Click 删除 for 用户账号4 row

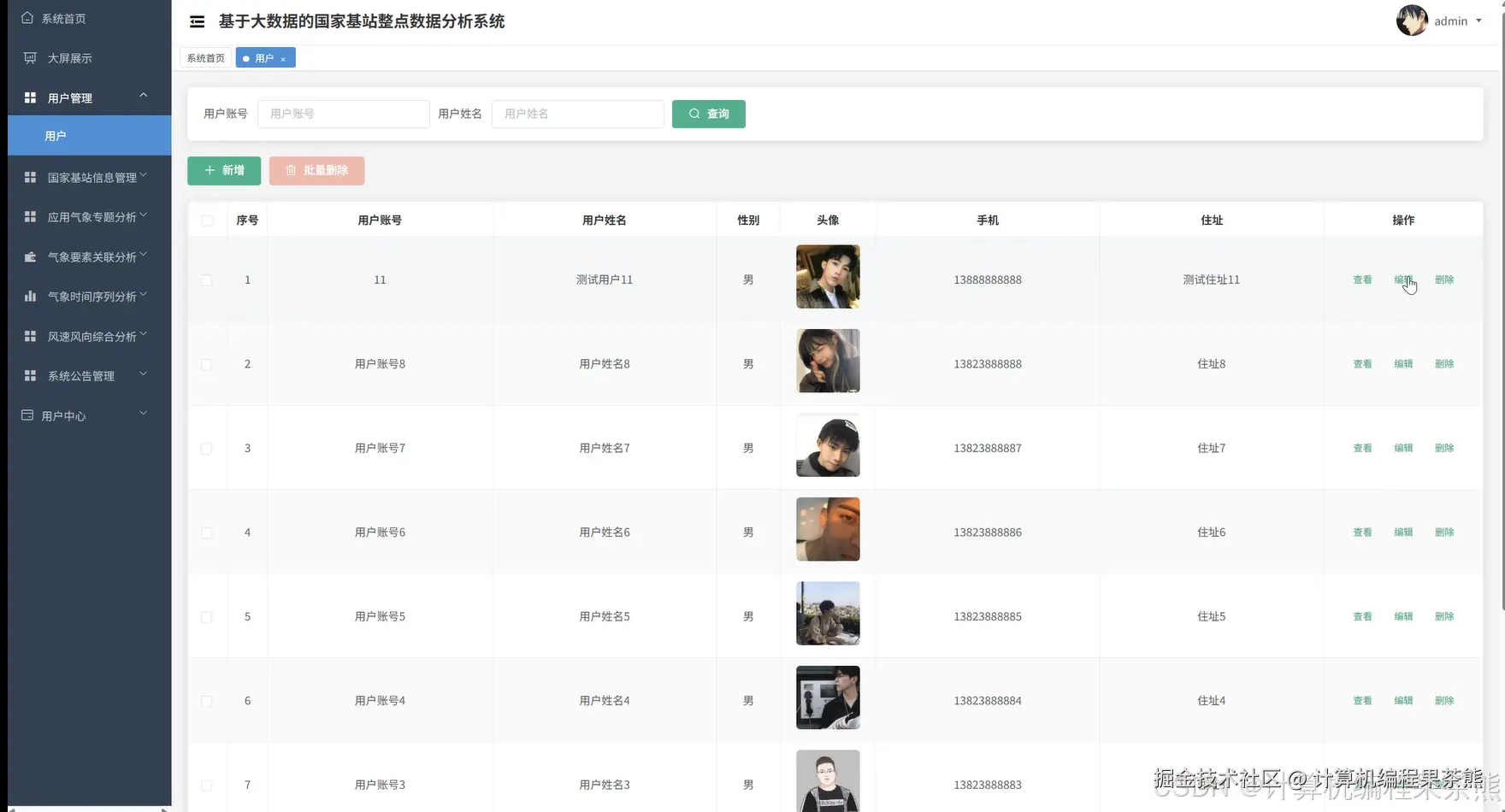[1444, 701]
